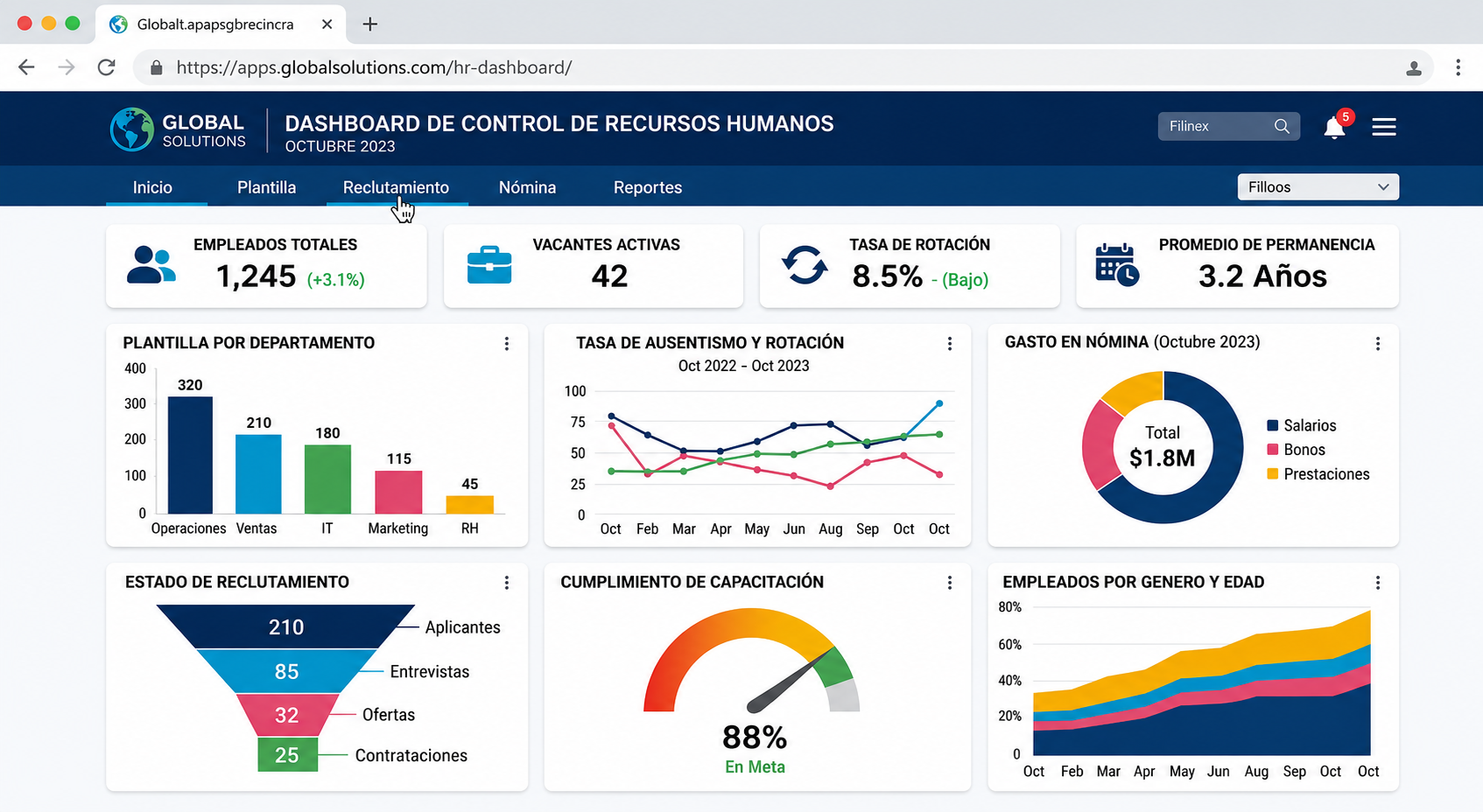The height and width of the screenshot is (812, 1483).
Task: Open options menu for Estado de Reclutamiento
Action: click(507, 583)
